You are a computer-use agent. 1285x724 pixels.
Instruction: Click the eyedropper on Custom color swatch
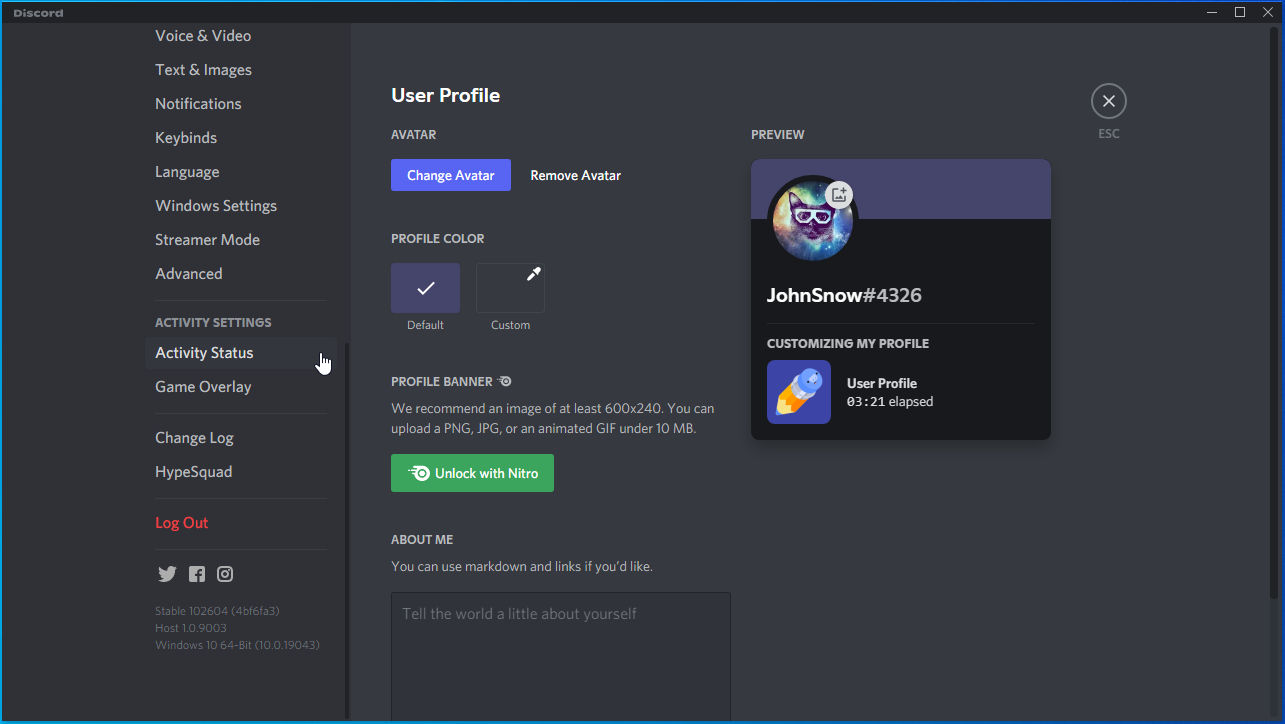coord(533,274)
